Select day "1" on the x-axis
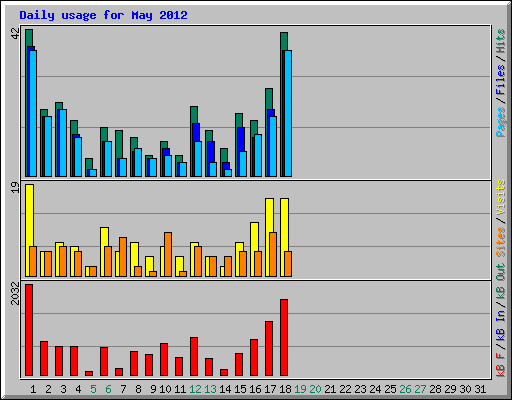 point(33,389)
